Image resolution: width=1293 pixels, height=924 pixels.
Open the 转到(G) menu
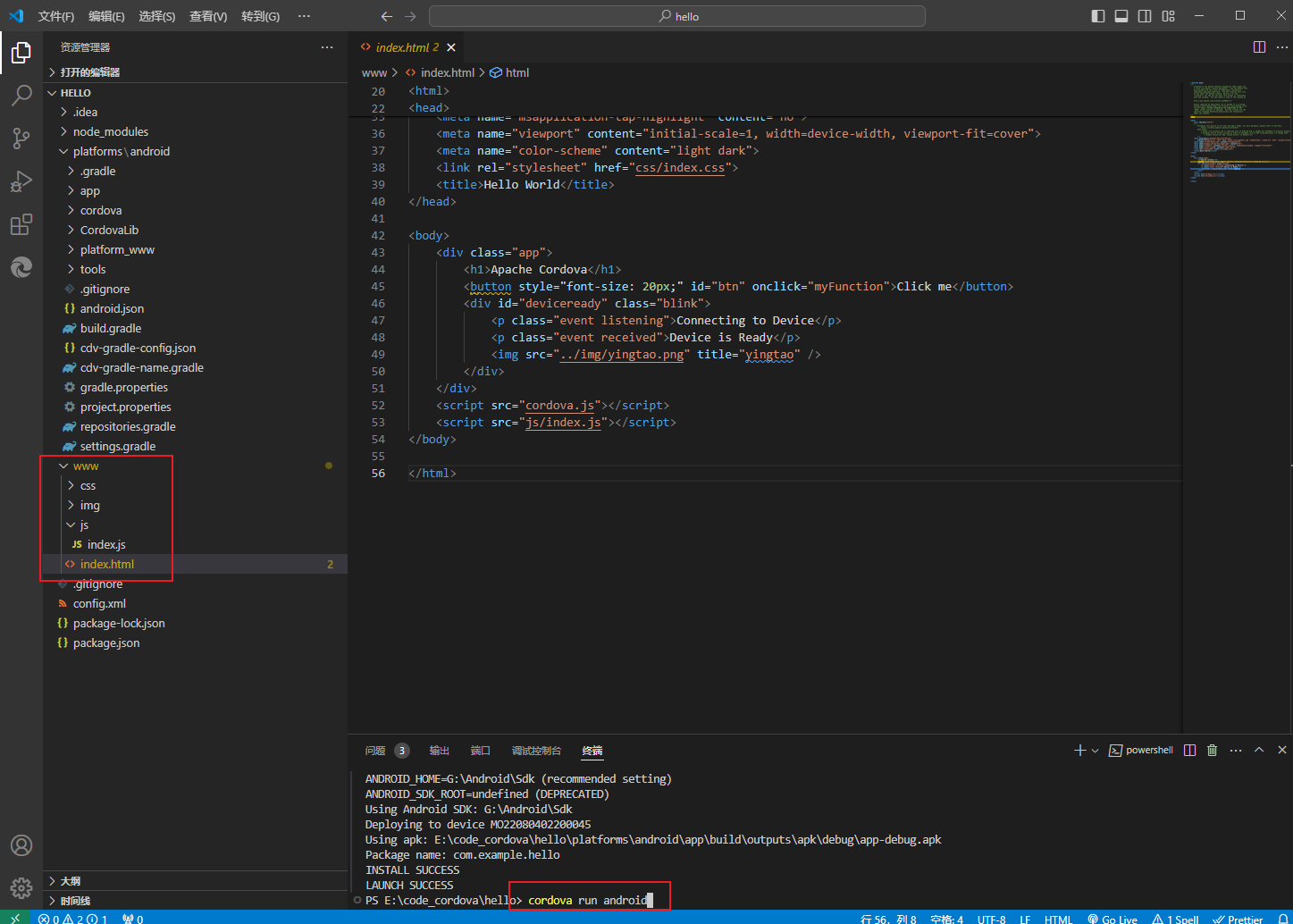260,16
